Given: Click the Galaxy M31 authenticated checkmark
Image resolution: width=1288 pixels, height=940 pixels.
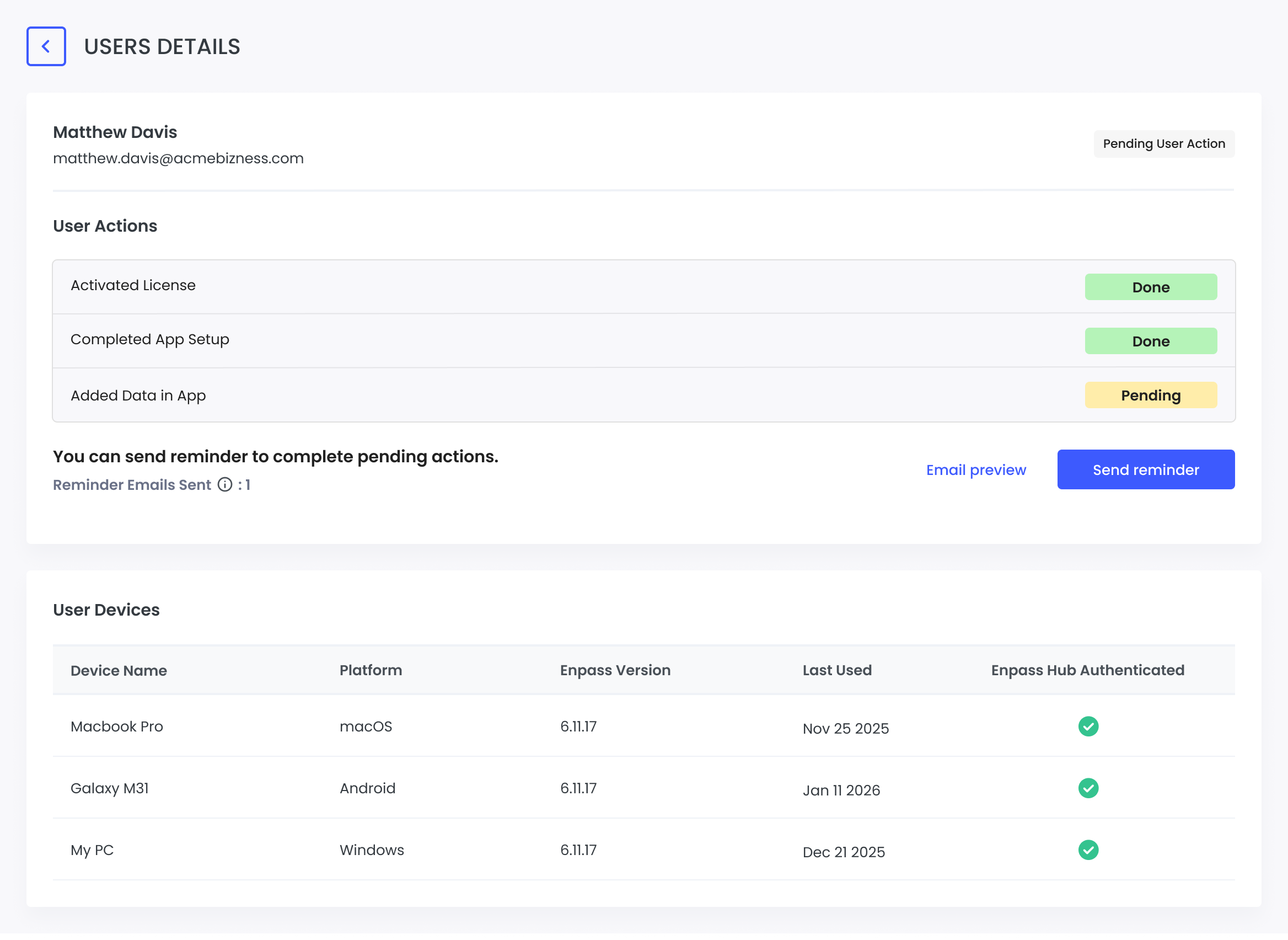Looking at the screenshot, I should click(x=1088, y=788).
